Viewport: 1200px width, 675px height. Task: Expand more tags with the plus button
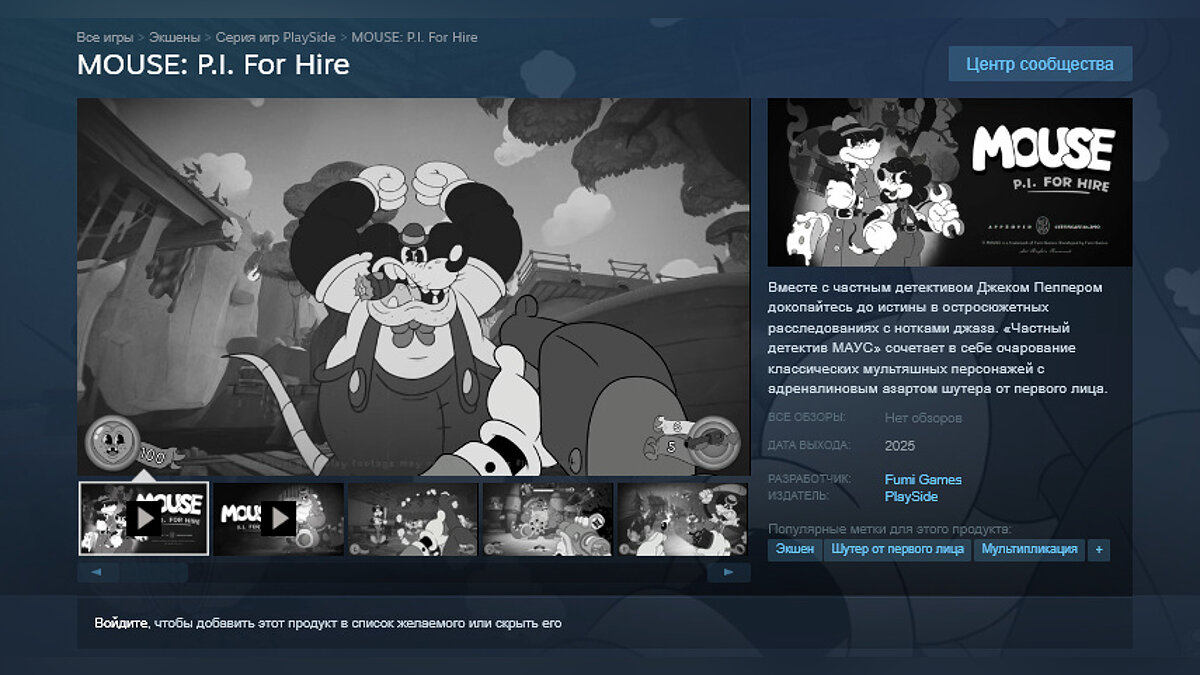(x=1099, y=549)
